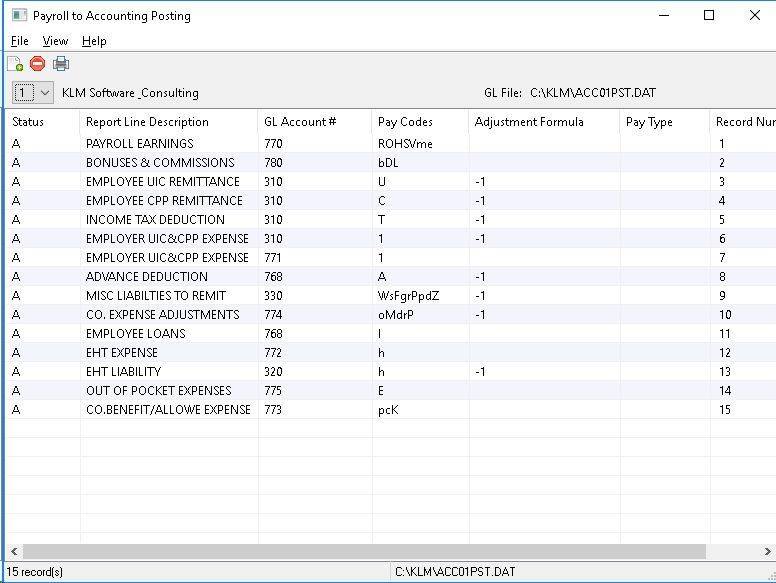776x583 pixels.
Task: Maximize the Payroll to Accounting Posting window
Action: click(709, 15)
